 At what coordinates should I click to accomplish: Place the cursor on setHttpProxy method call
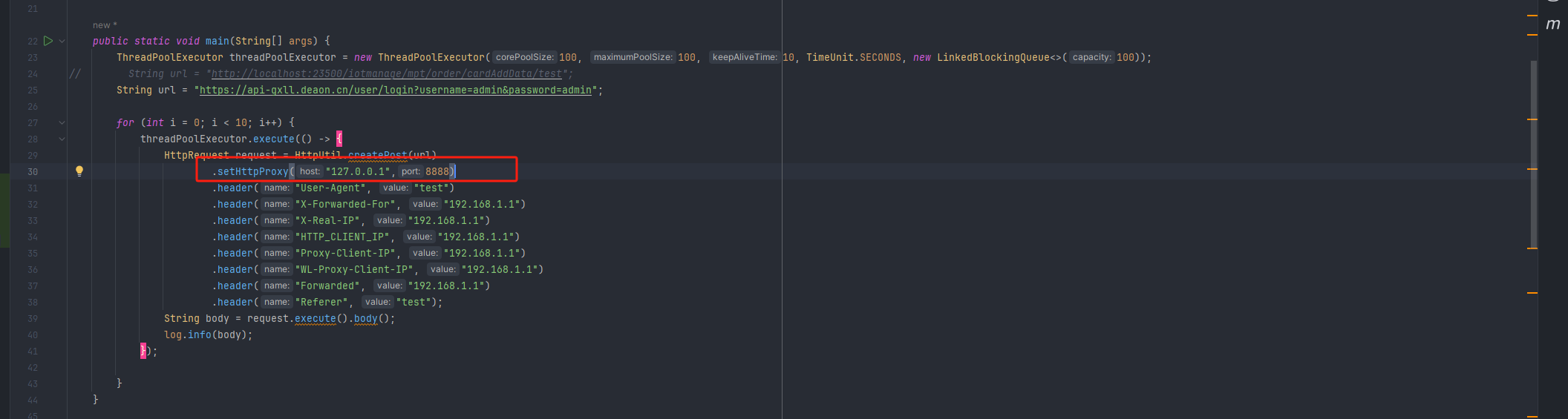point(252,171)
